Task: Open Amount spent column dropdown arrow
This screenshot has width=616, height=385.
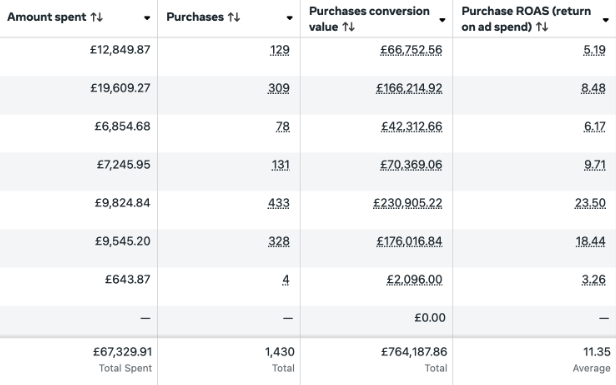Action: tap(147, 18)
